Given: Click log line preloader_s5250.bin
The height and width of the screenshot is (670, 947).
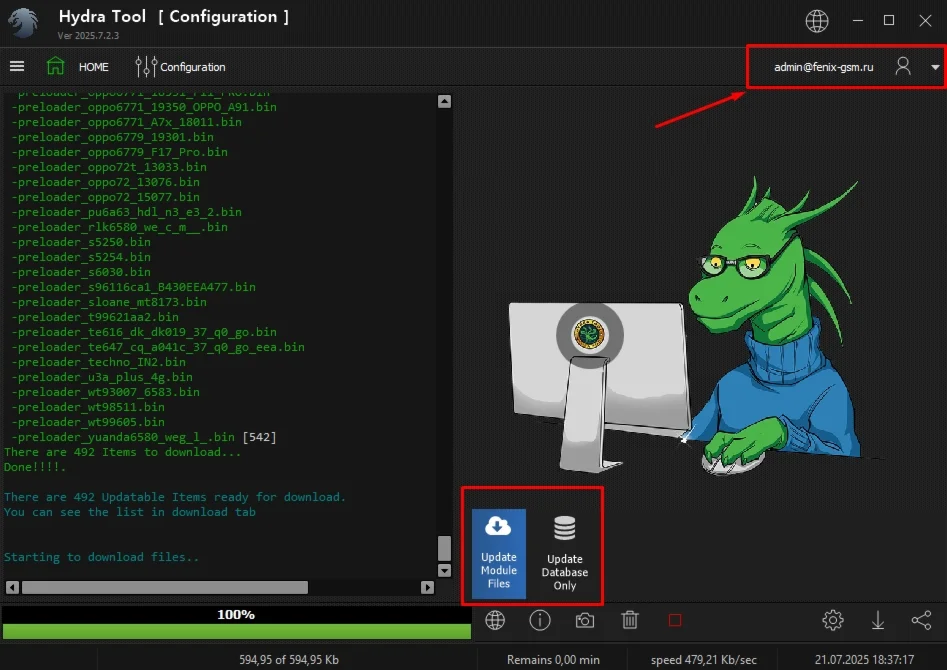Looking at the screenshot, I should [81, 242].
